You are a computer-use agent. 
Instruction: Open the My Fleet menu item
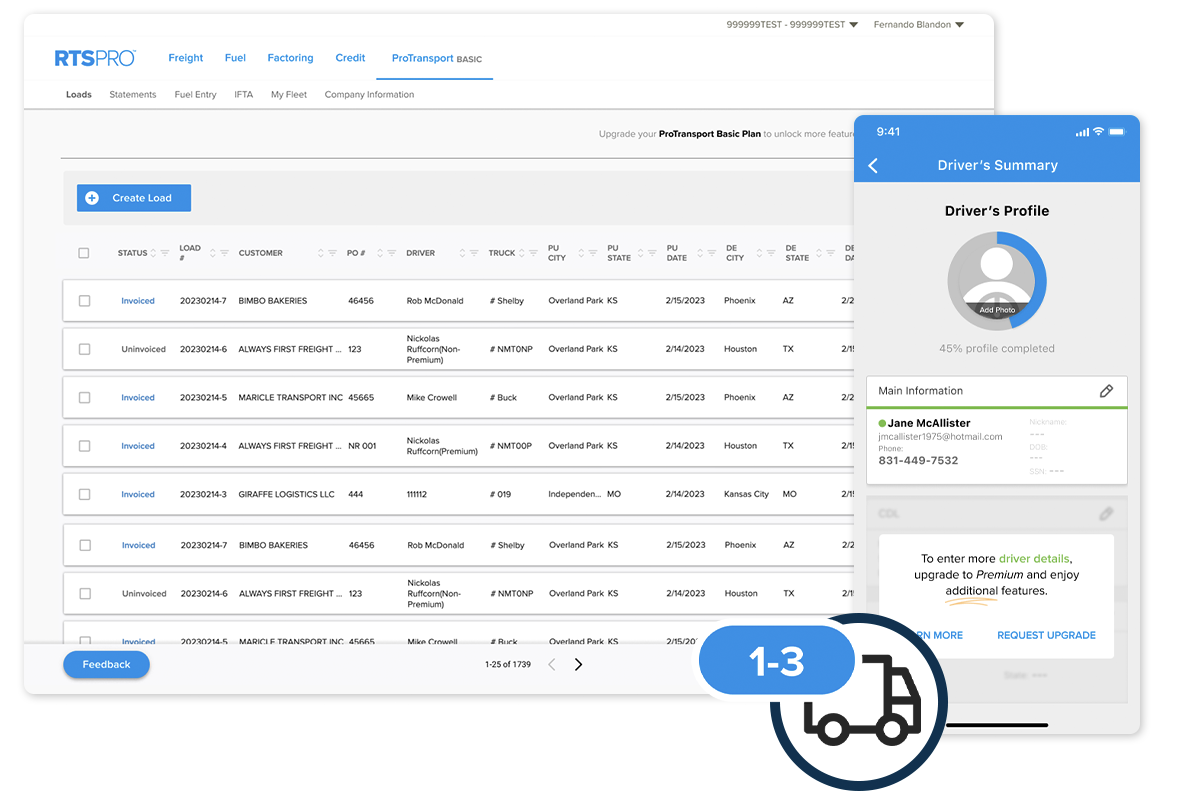(291, 94)
